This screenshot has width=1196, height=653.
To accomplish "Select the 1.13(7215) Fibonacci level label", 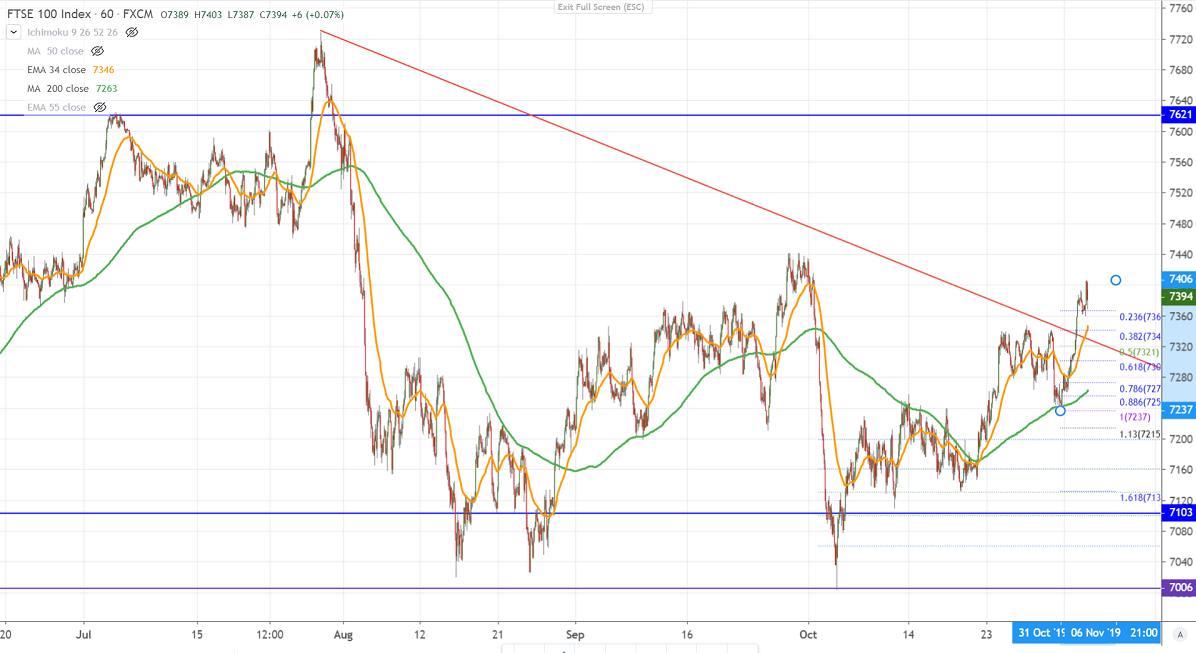I will point(1140,434).
